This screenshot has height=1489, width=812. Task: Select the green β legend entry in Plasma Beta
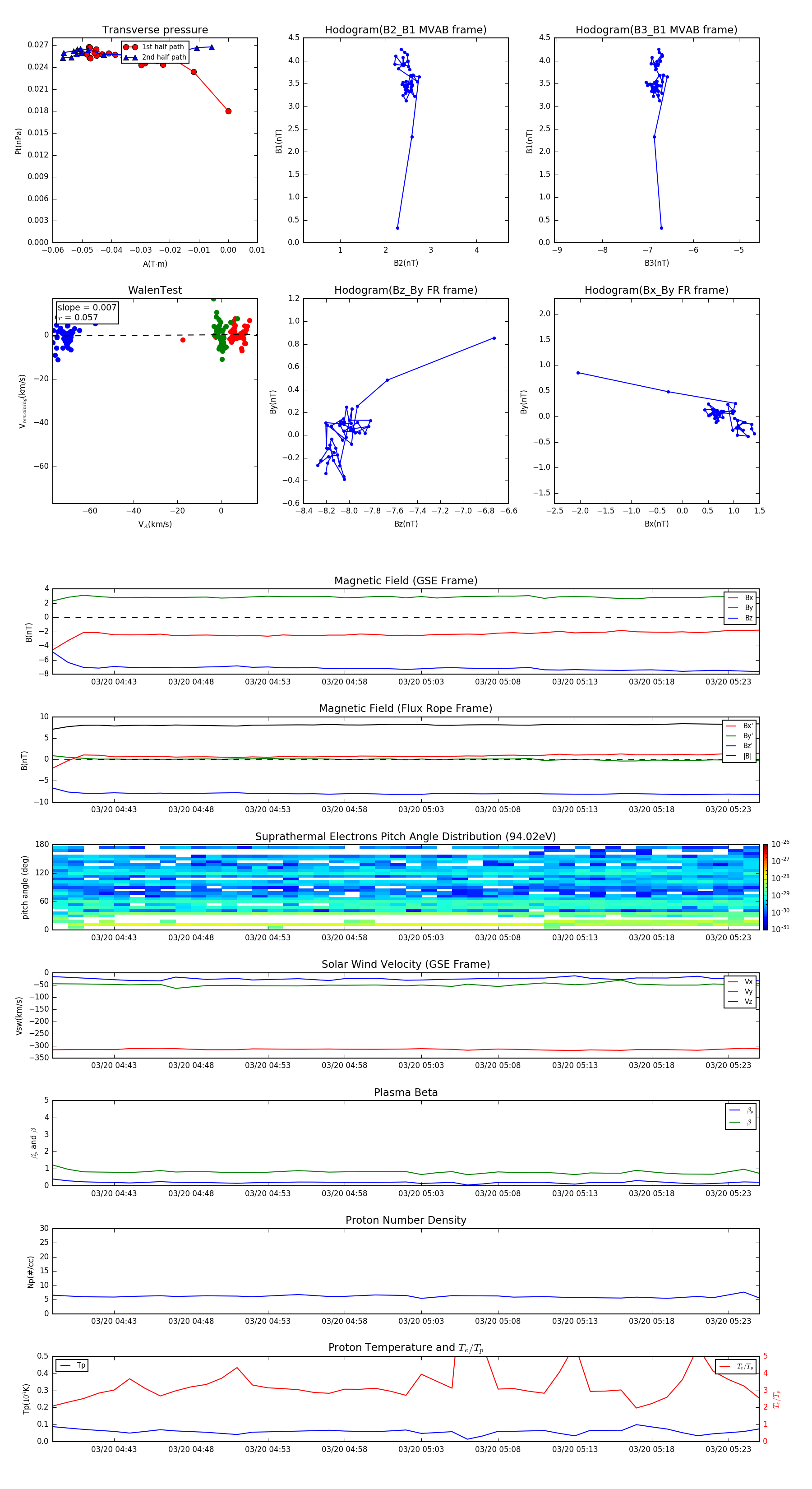point(742,1123)
